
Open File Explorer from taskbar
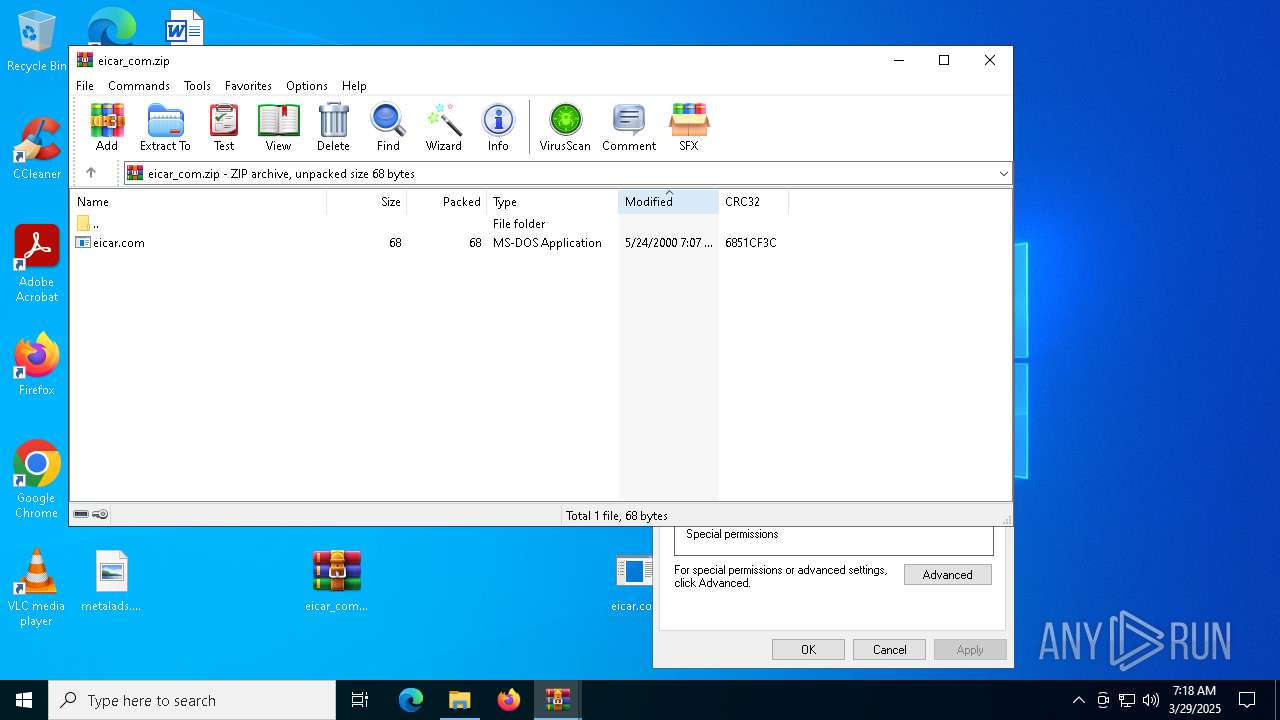[459, 700]
